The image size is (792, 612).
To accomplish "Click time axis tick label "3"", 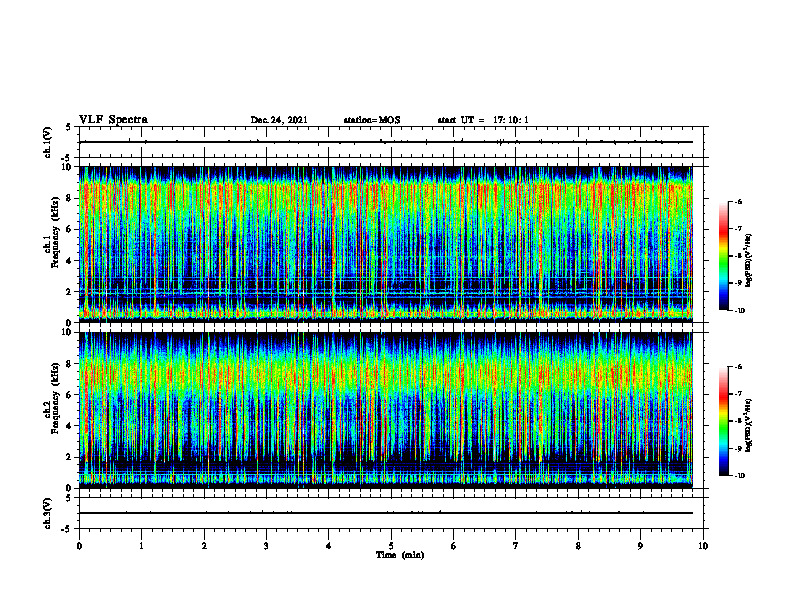I will click(266, 546).
